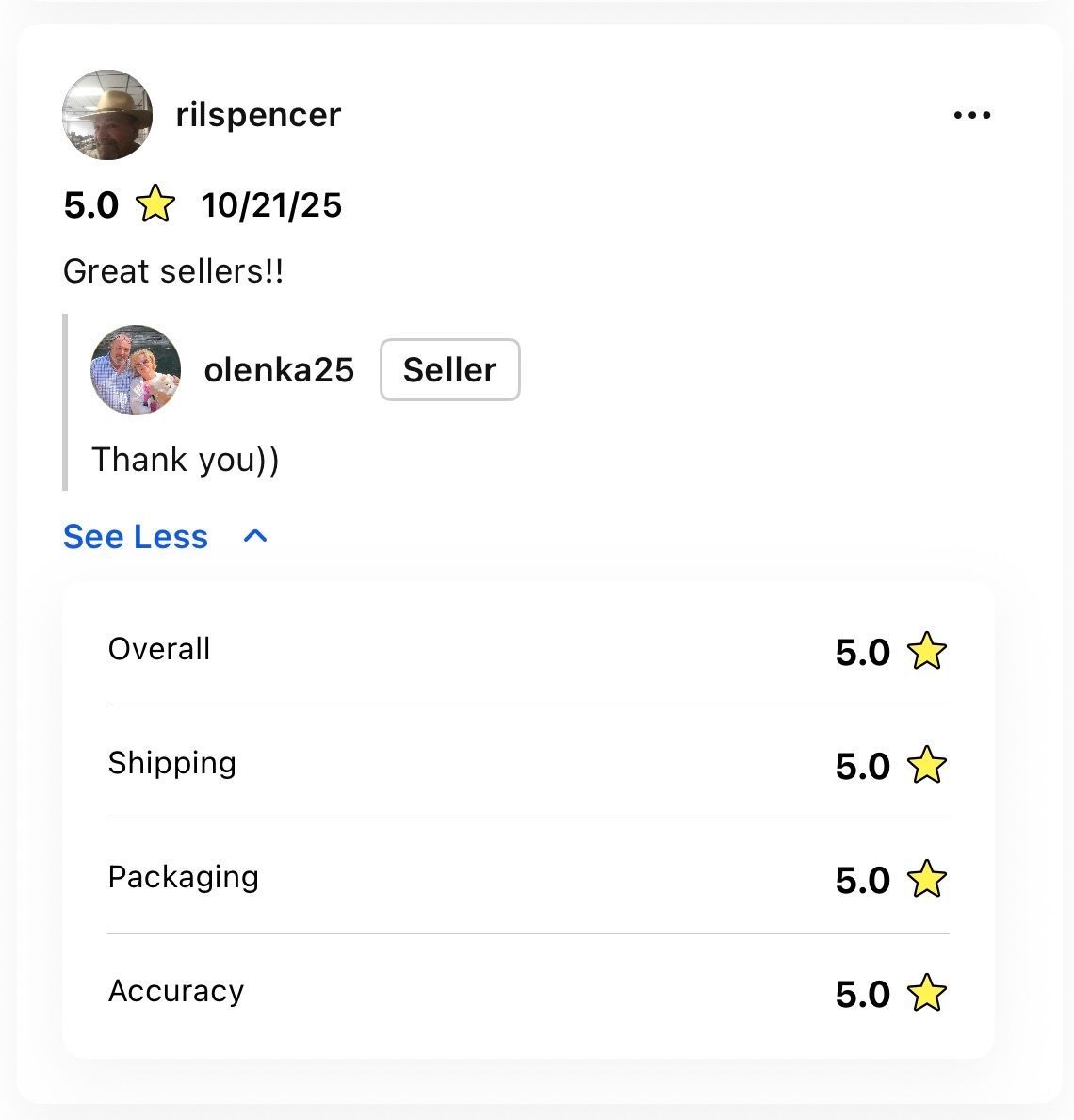Click the Accuracy rating star icon
Screen dimensions: 1074x1120
pyautogui.click(x=926, y=994)
